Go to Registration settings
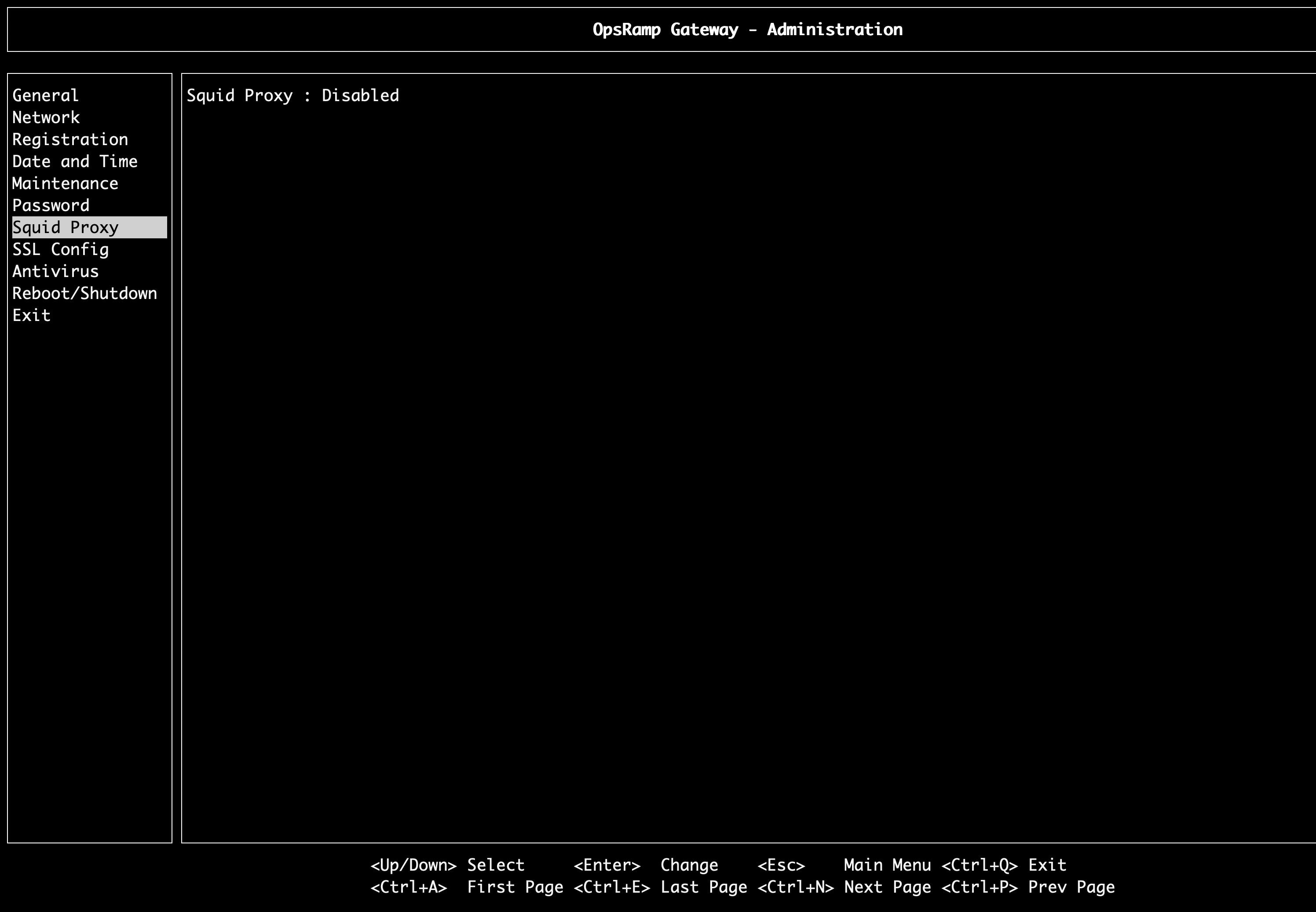The height and width of the screenshot is (912, 1316). 70,139
